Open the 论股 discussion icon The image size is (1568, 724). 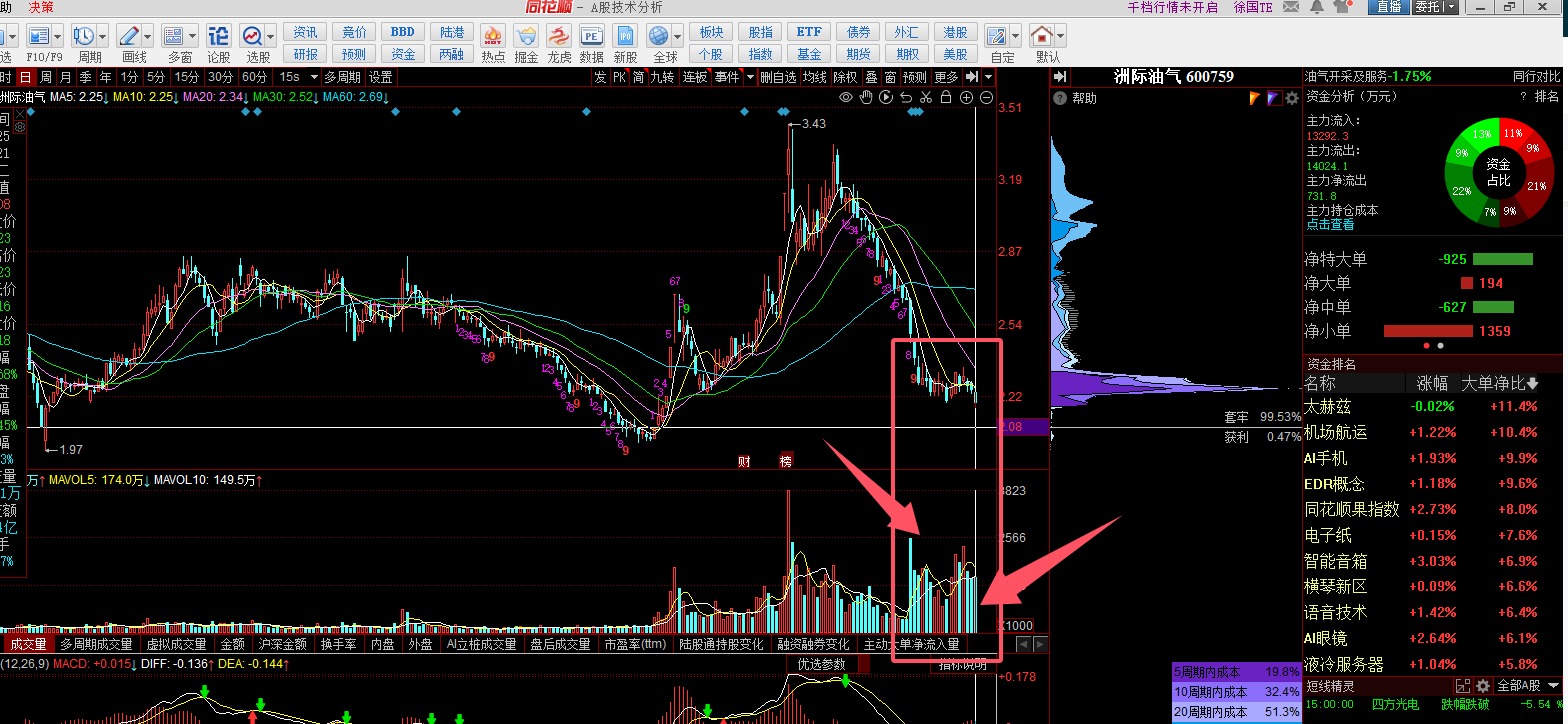coord(218,36)
